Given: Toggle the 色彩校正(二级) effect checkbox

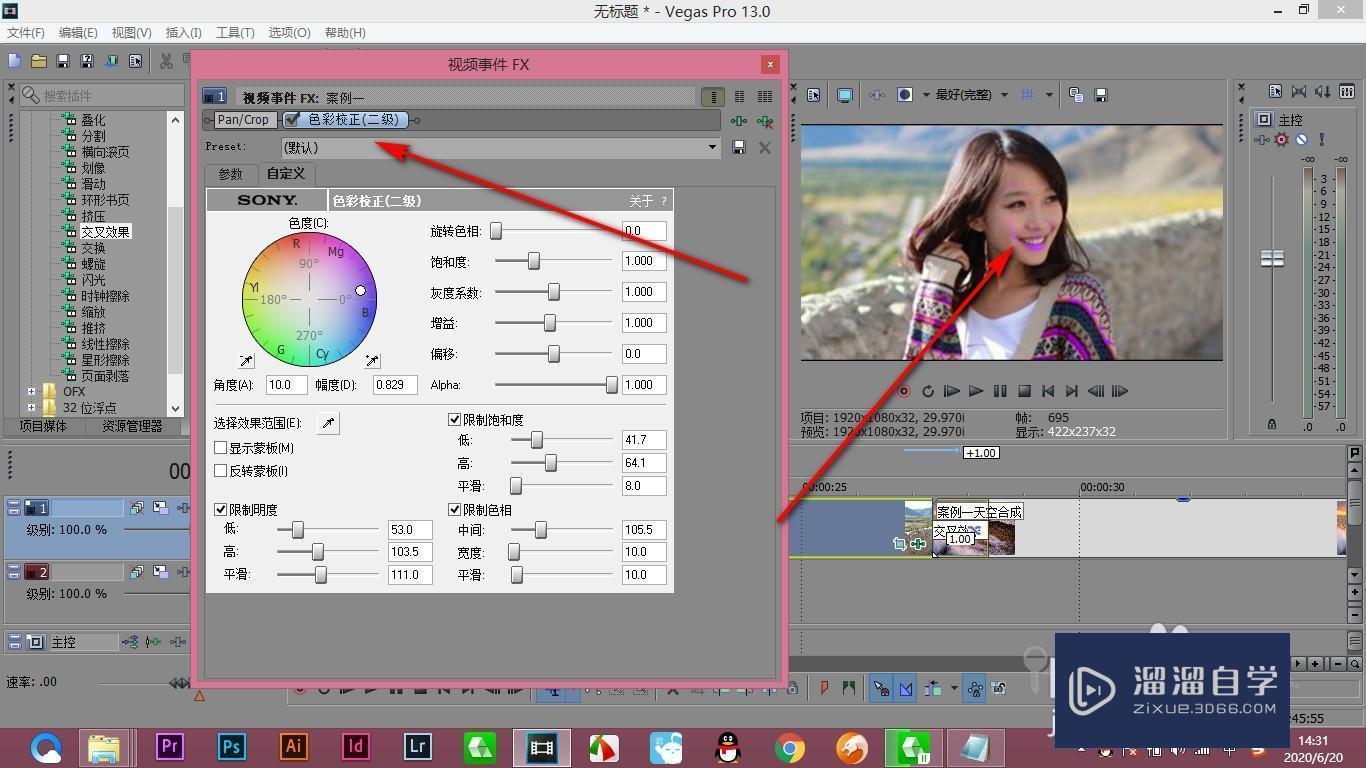Looking at the screenshot, I should (293, 120).
